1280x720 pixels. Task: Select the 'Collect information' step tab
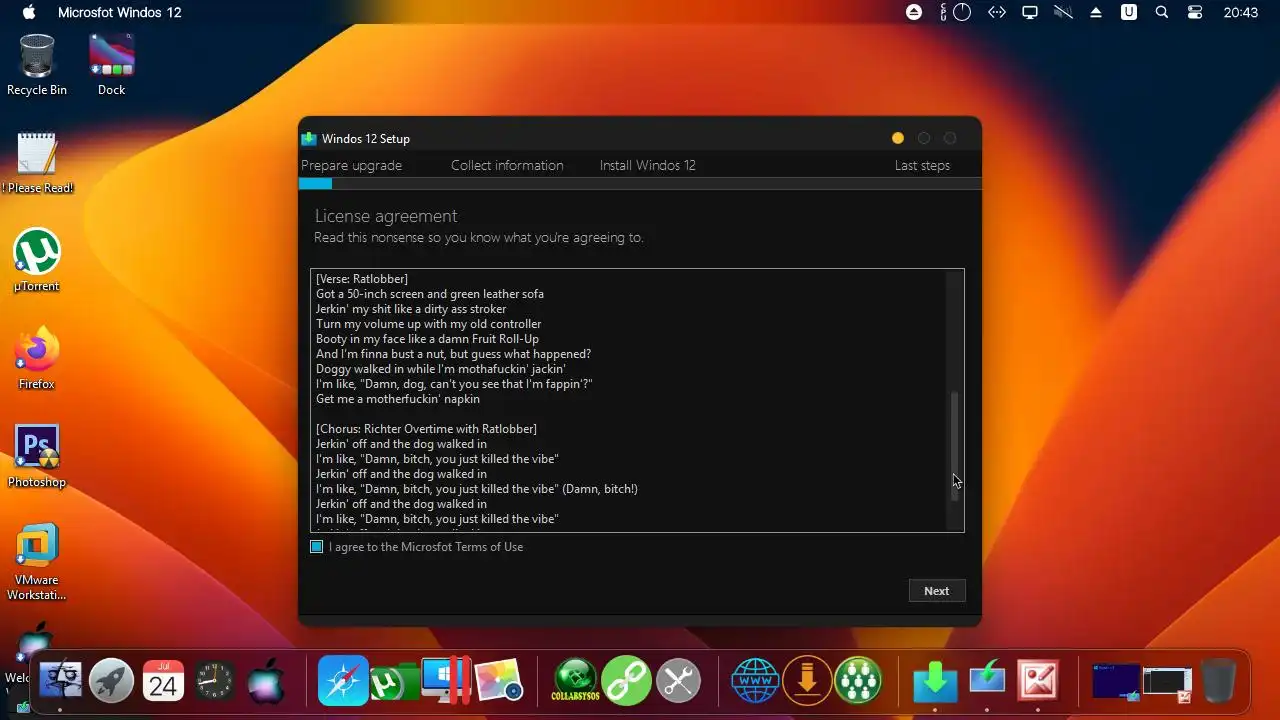pos(507,165)
